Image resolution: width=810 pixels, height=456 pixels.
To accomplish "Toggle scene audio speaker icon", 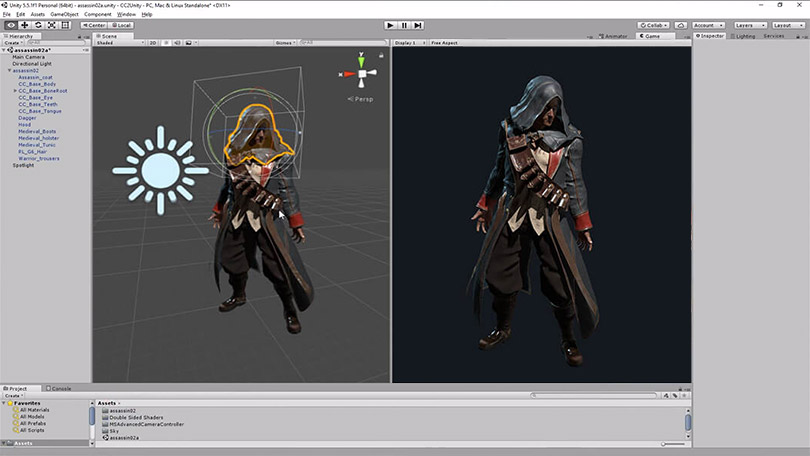I will tap(177, 43).
